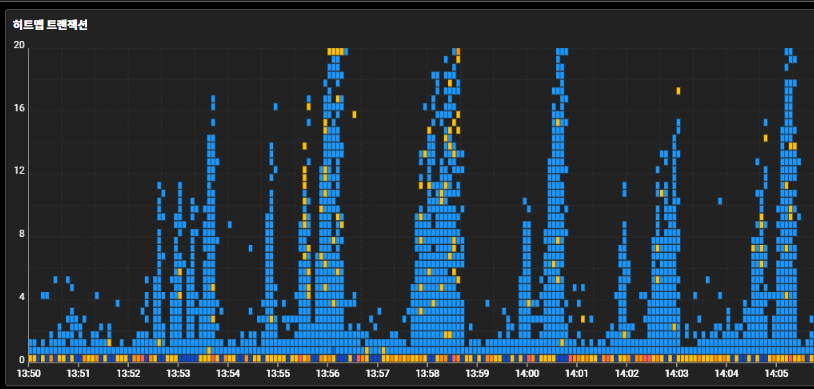This screenshot has height=389, width=814.
Task: Select the y-axis label 12
Action: tap(19, 171)
